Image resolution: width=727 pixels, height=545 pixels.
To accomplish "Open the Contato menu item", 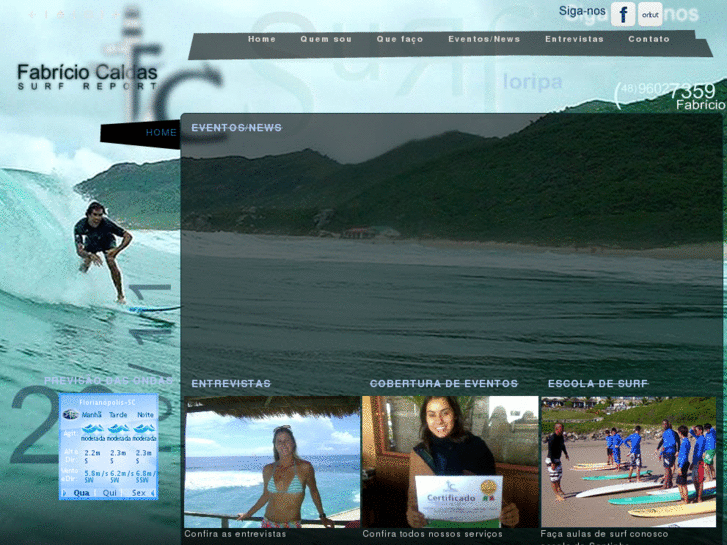I will click(x=649, y=39).
